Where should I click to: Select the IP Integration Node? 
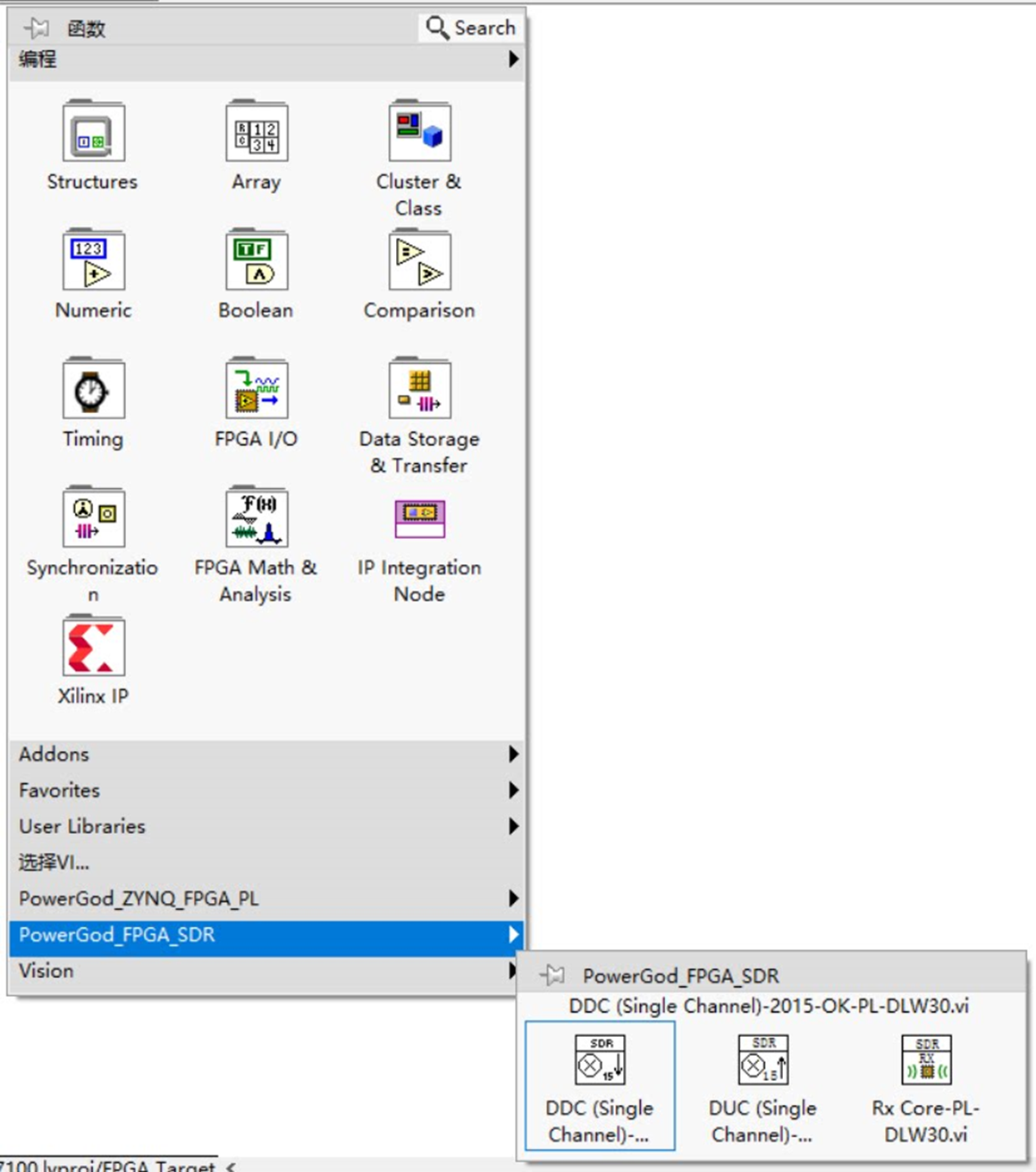(x=419, y=518)
